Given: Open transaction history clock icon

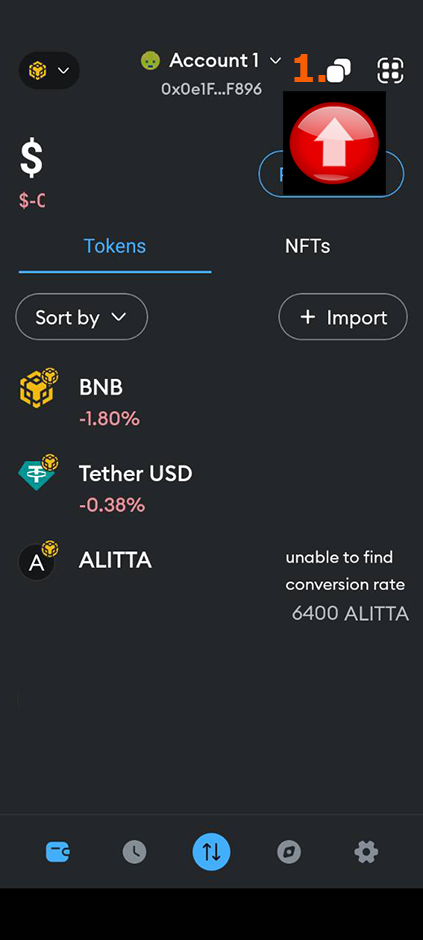Looking at the screenshot, I should tap(134, 851).
